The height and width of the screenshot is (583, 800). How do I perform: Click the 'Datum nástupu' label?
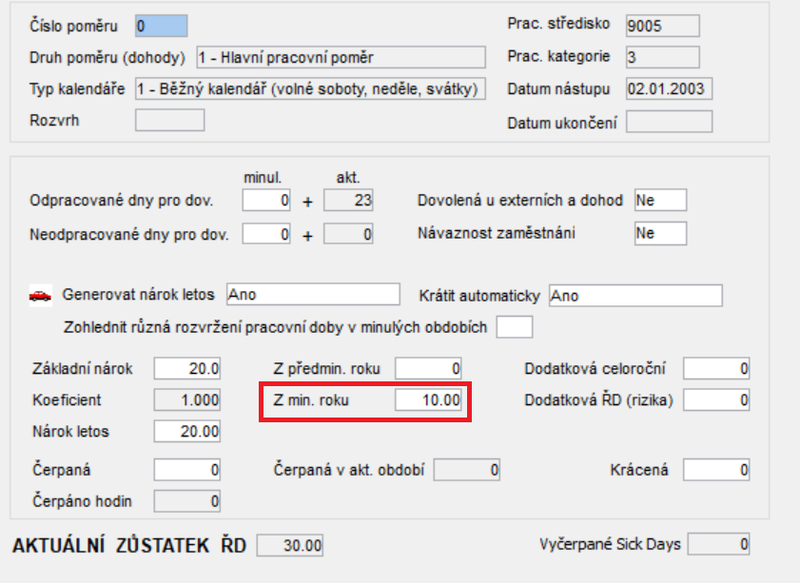pos(559,89)
